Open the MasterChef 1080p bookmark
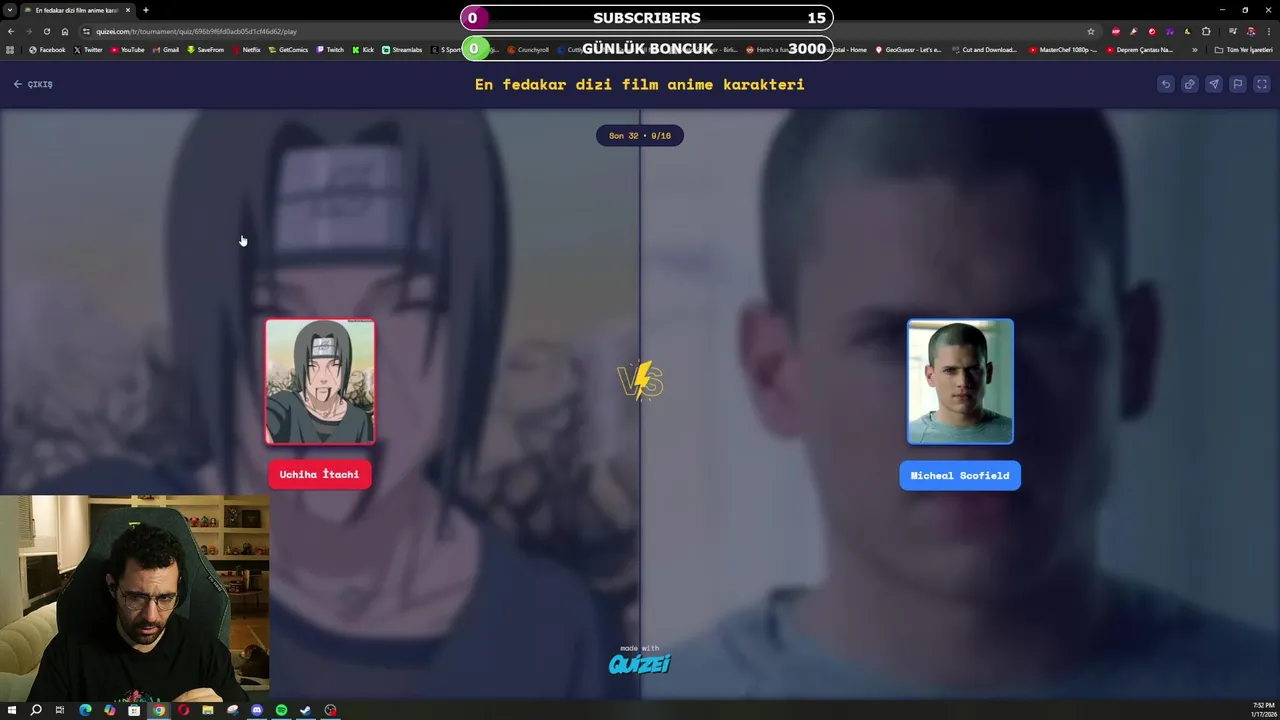The width and height of the screenshot is (1280, 720). pyautogui.click(x=1062, y=50)
